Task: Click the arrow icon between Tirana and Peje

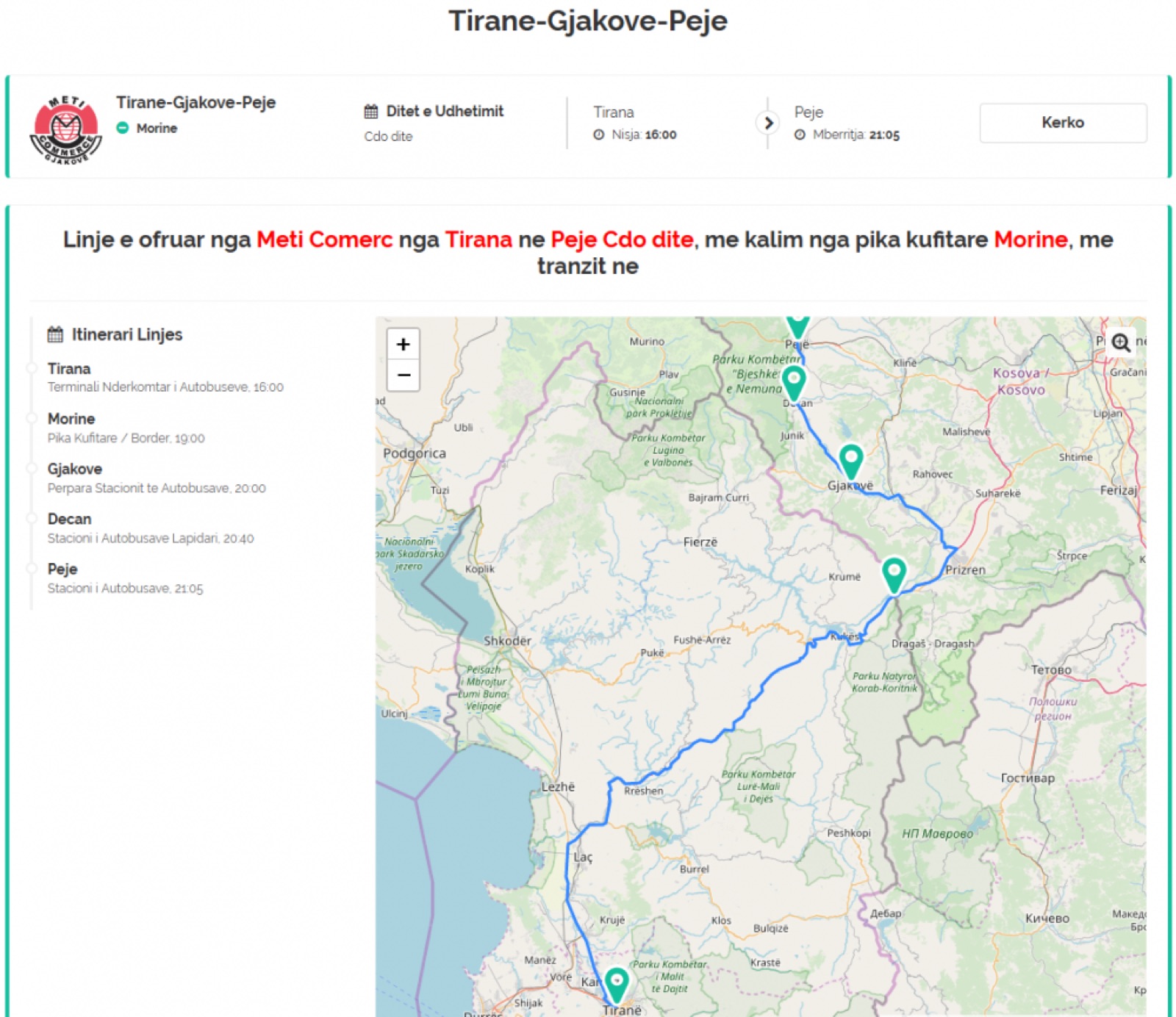Action: point(768,123)
